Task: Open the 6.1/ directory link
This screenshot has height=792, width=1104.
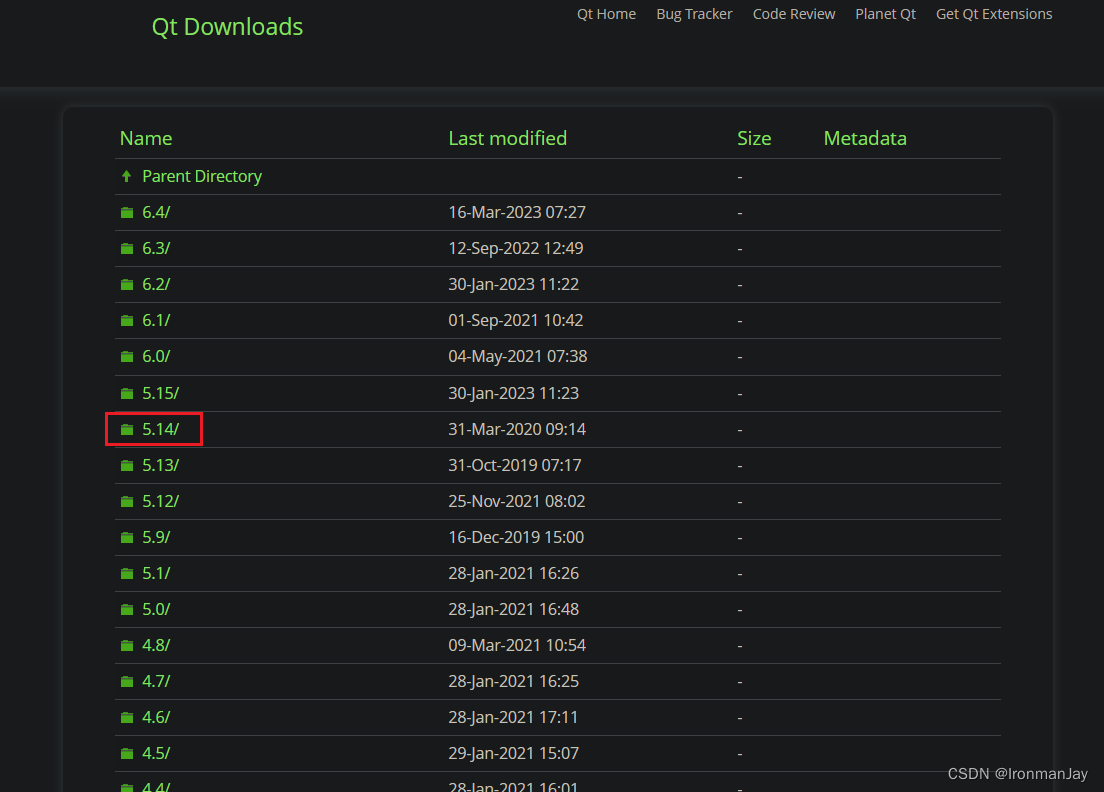Action: [156, 320]
